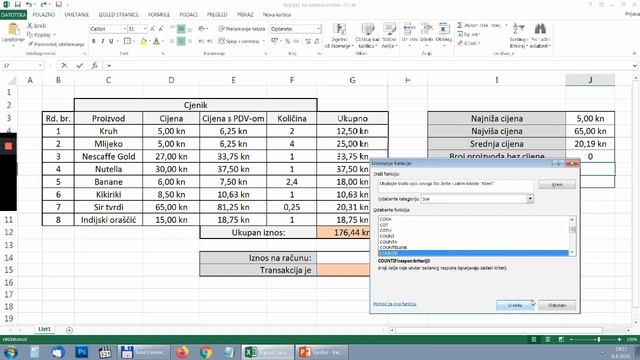The width and height of the screenshot is (640, 360).
Task: Click the Font Color letter A swatch
Action: point(156,41)
